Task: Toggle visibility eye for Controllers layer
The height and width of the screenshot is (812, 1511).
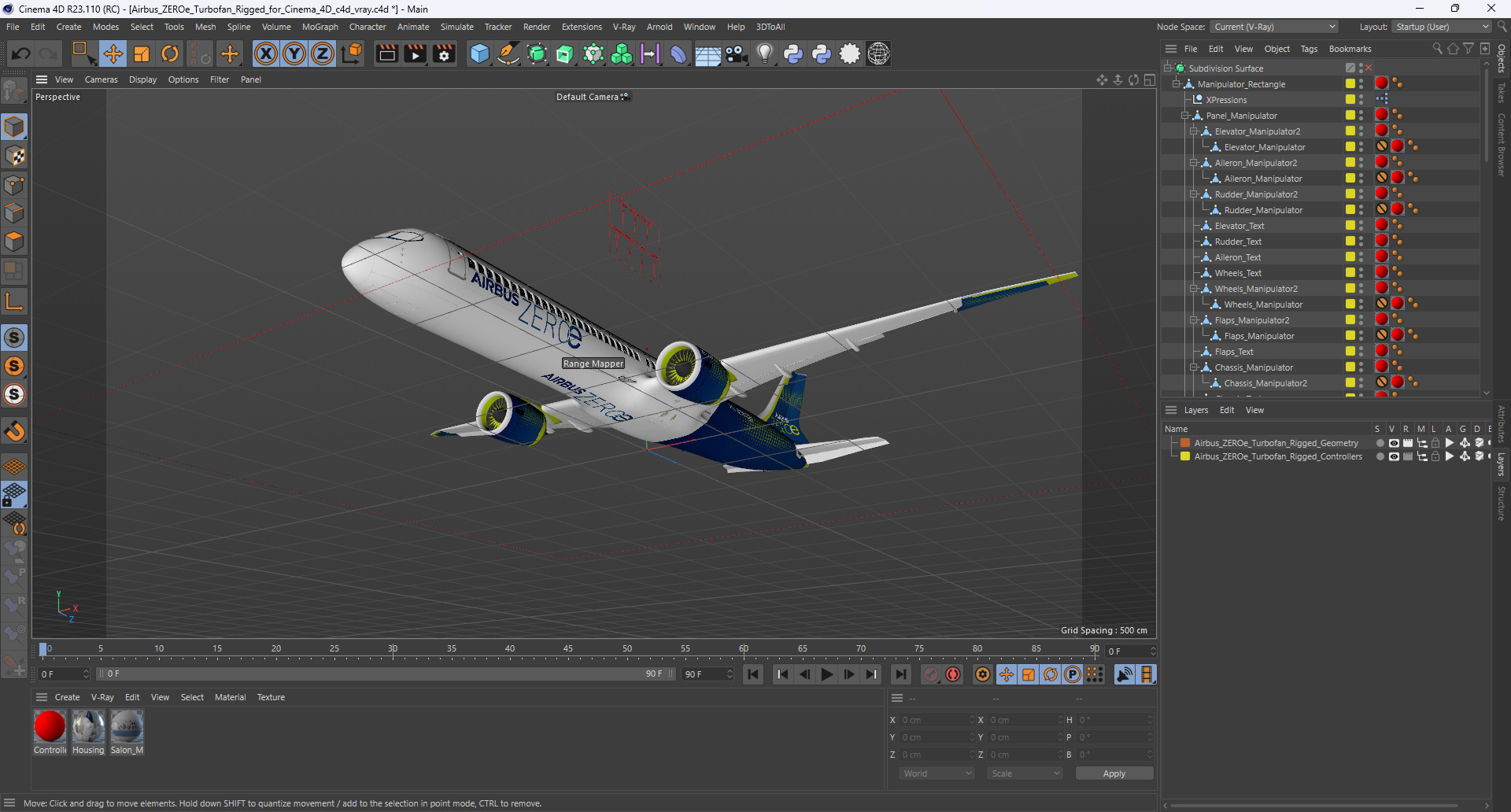Action: click(1394, 456)
